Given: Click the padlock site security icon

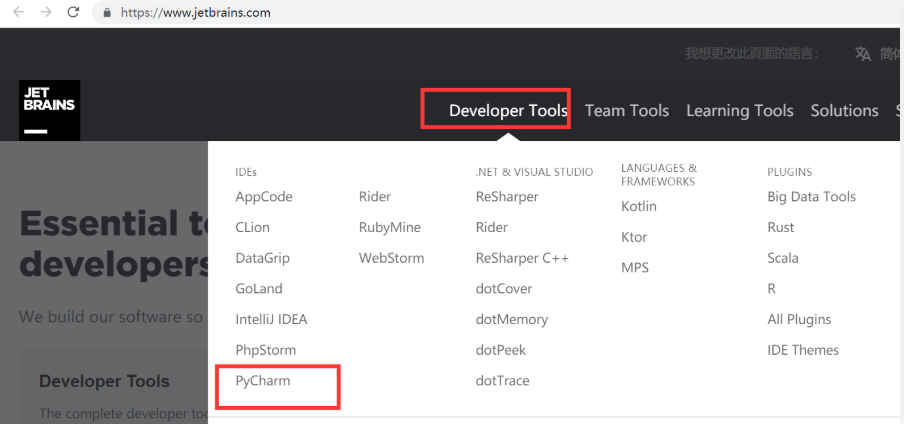Looking at the screenshot, I should coord(107,13).
